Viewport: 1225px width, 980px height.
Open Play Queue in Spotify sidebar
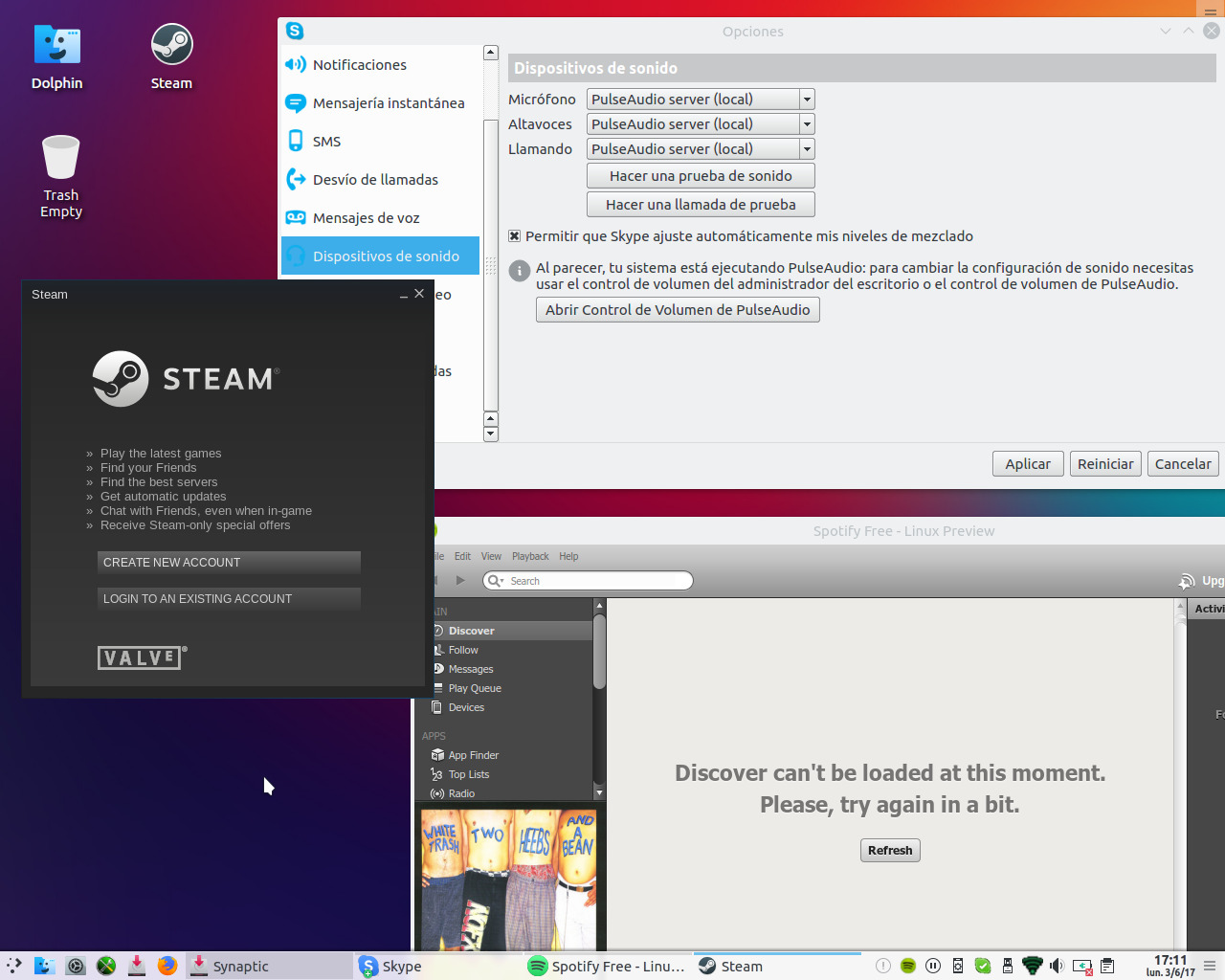(512, 688)
